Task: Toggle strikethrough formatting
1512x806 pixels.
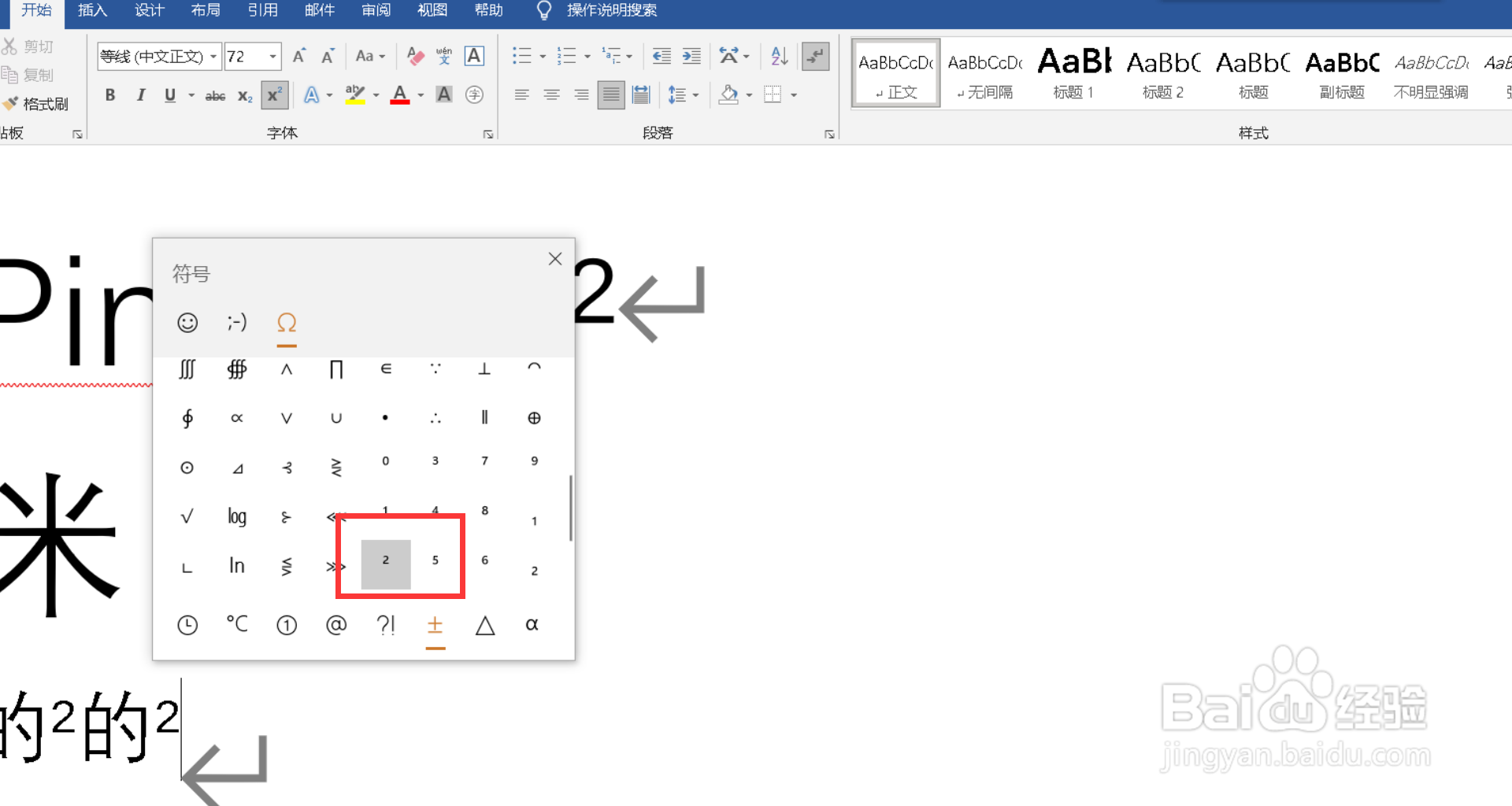Action: pos(215,95)
